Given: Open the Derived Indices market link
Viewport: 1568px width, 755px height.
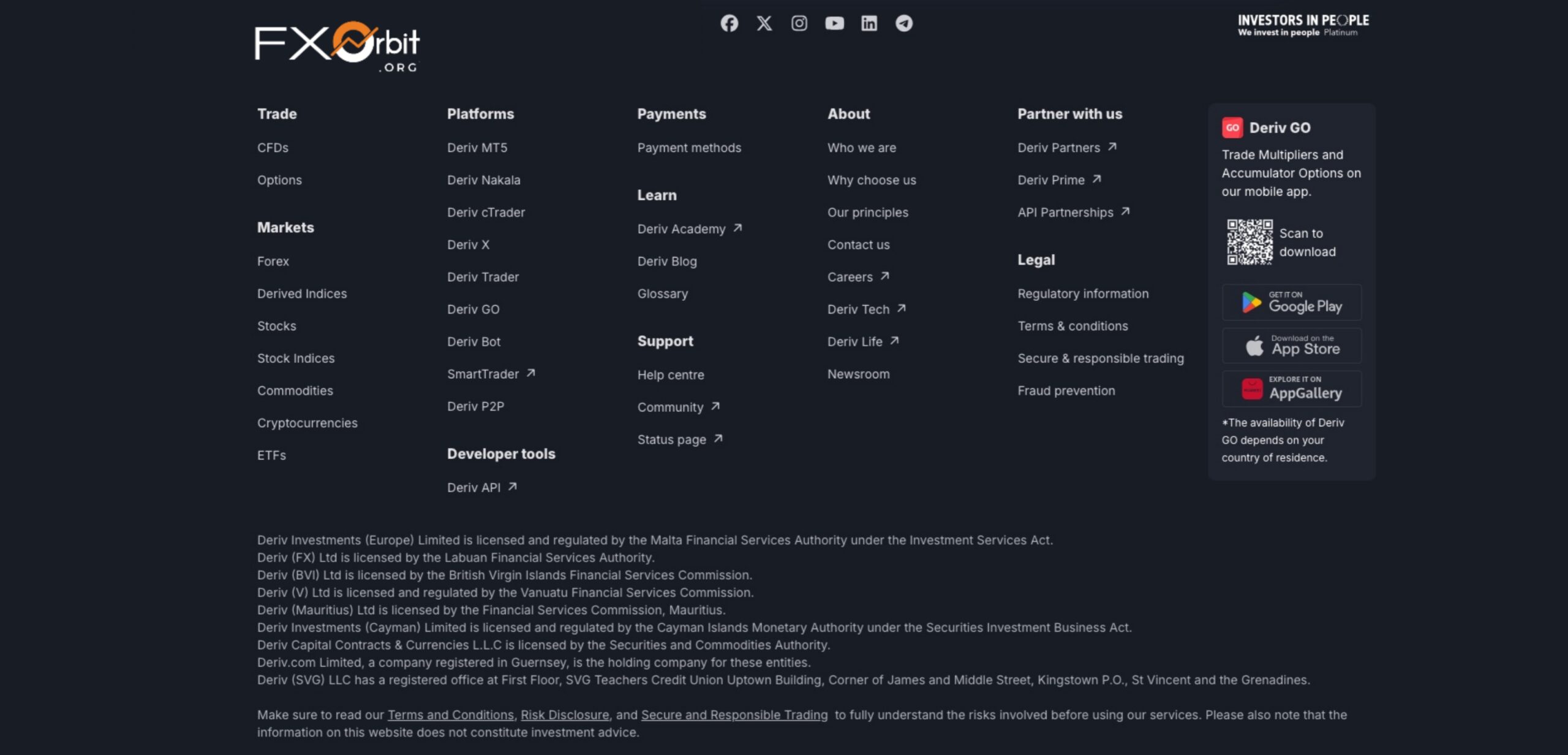Looking at the screenshot, I should click(x=302, y=294).
